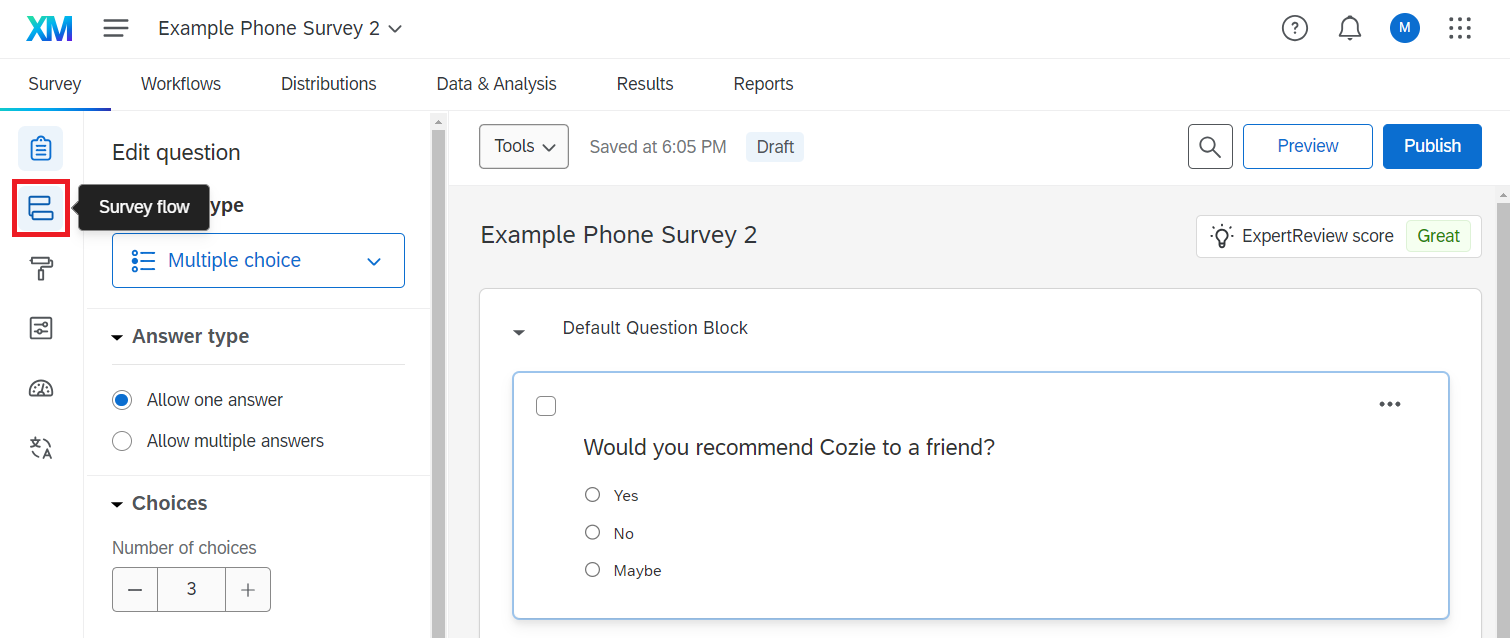Expand the Tools dropdown menu
1510x638 pixels.
click(x=524, y=146)
